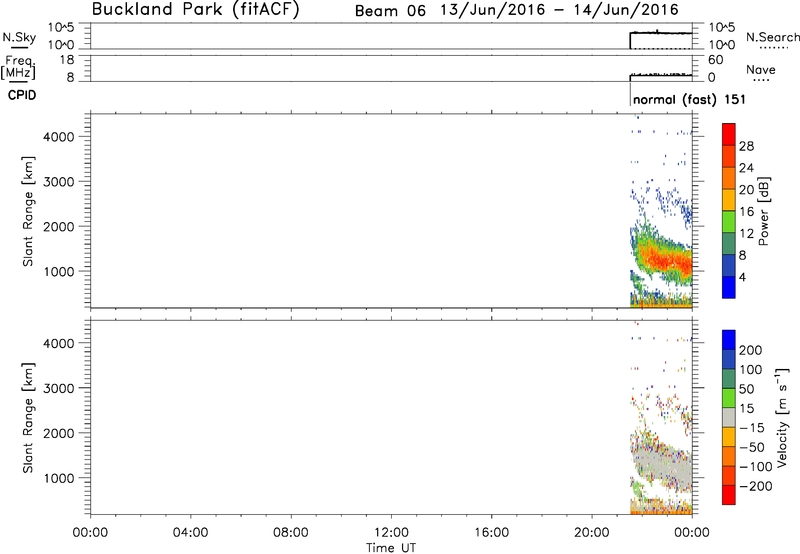
Task: Click the gray -15 to 15 Velocity swatch
Action: [x=729, y=418]
